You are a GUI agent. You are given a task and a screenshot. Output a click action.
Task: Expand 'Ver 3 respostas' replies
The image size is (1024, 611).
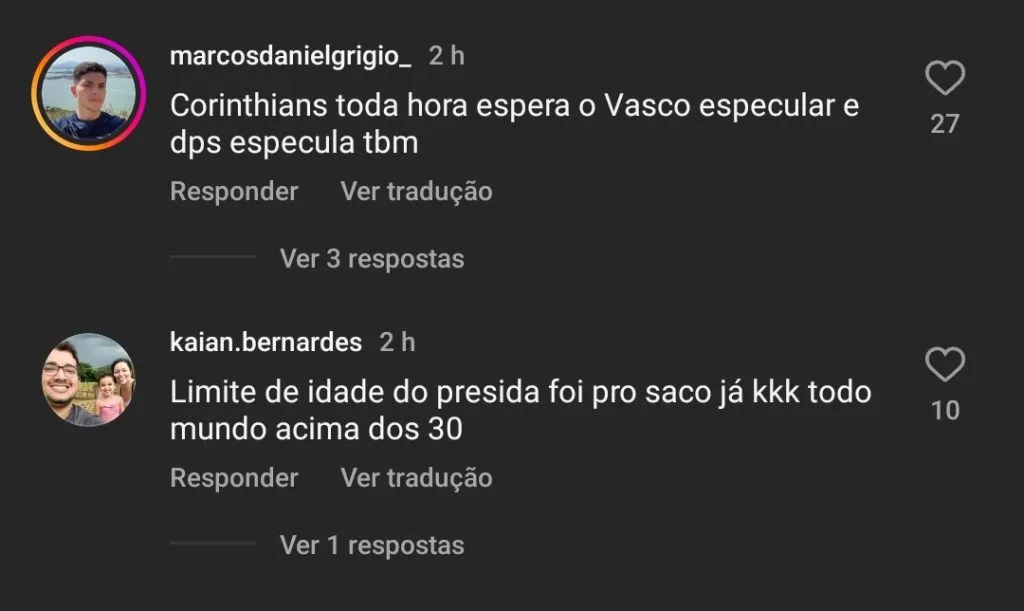point(372,258)
